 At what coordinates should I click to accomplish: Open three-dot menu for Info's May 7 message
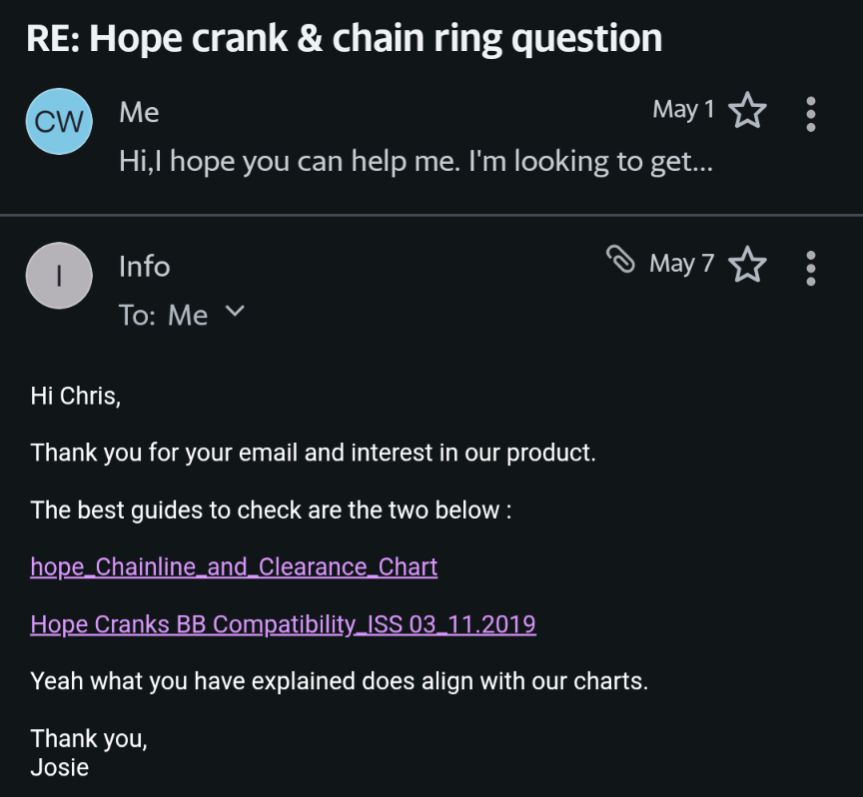click(810, 267)
